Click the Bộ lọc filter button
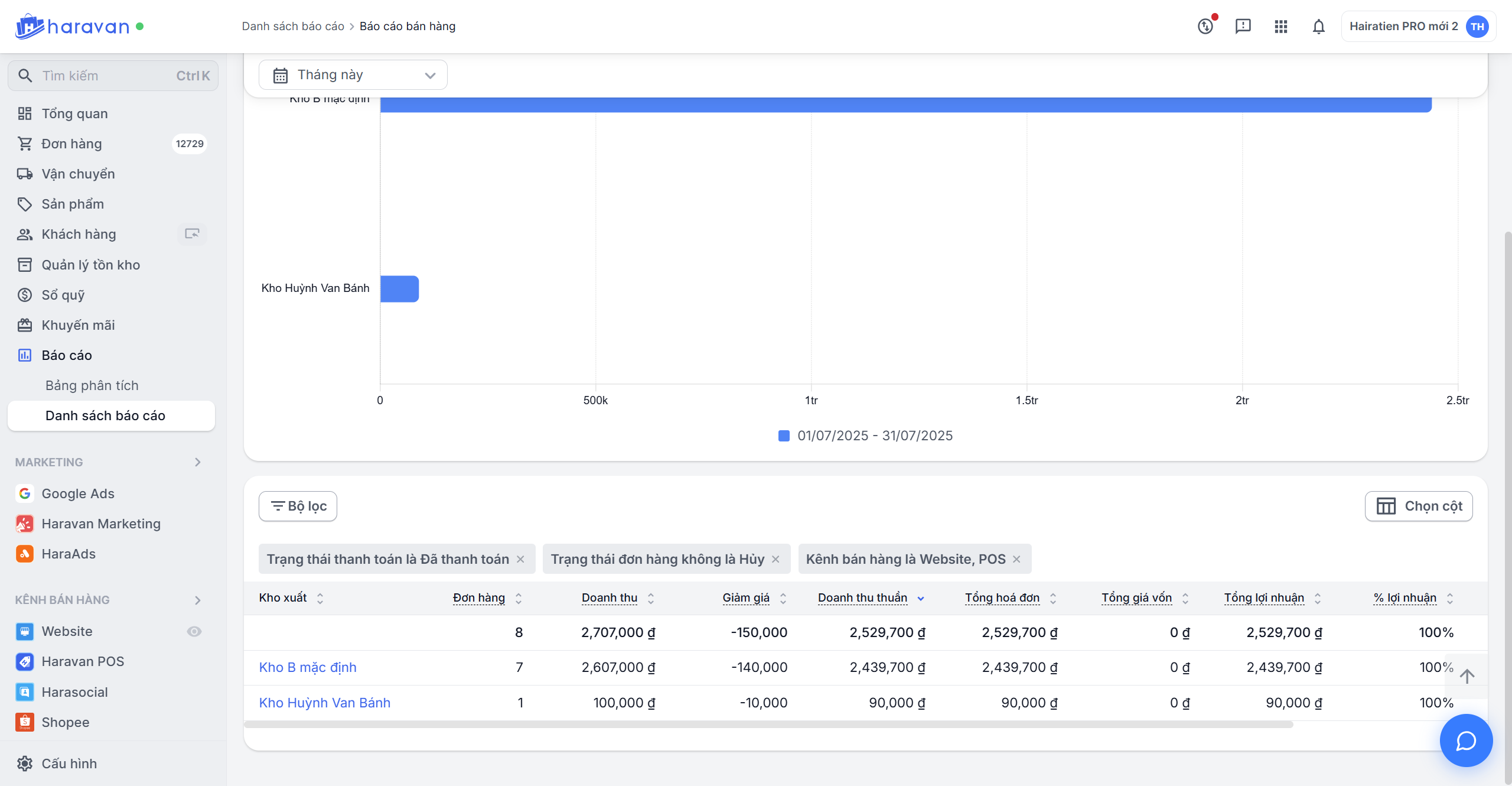 tap(298, 506)
